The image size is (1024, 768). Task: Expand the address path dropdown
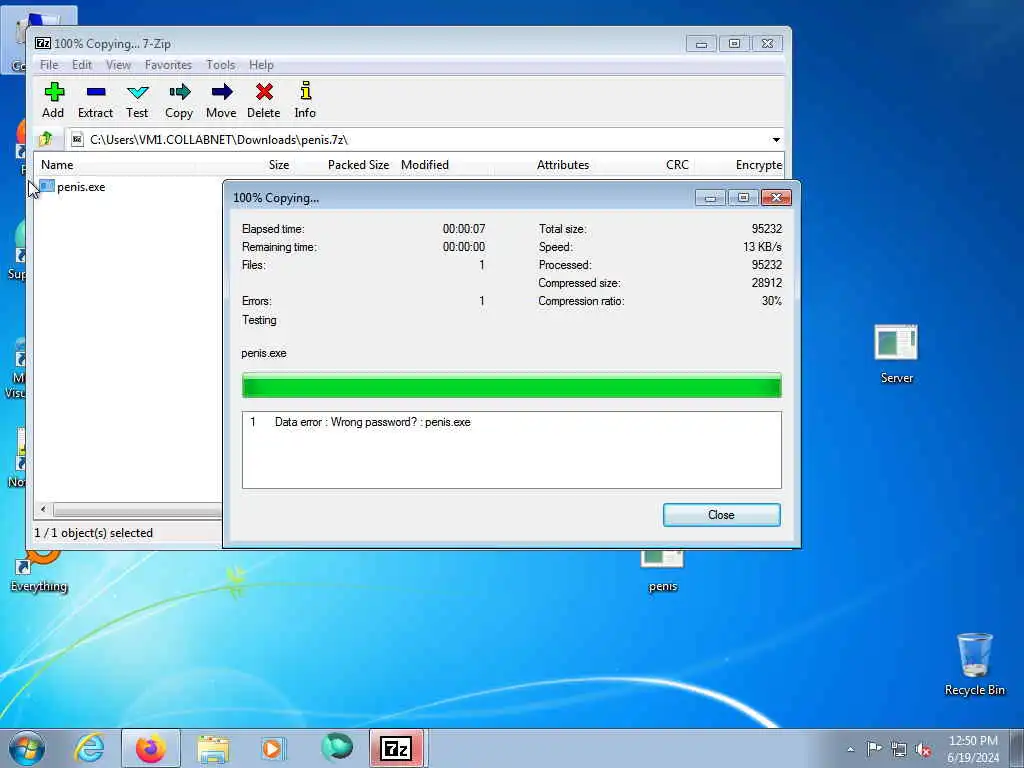coord(776,139)
